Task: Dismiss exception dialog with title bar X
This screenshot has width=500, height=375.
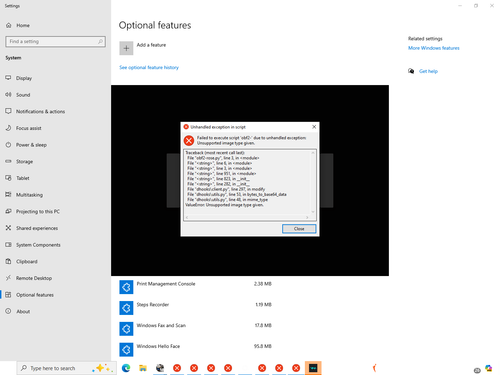Action: [314, 127]
